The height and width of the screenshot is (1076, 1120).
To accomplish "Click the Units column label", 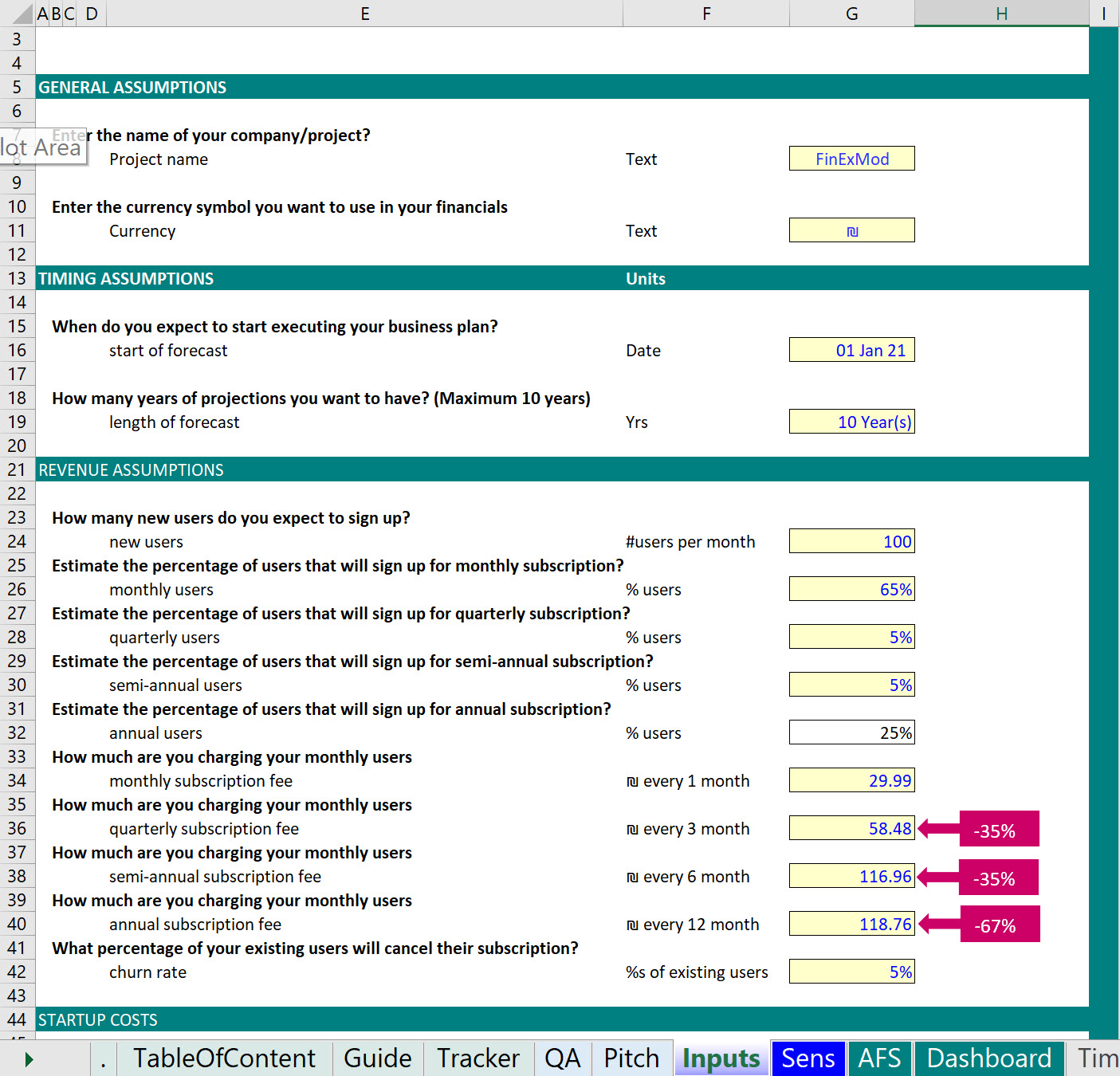I will 646,279.
